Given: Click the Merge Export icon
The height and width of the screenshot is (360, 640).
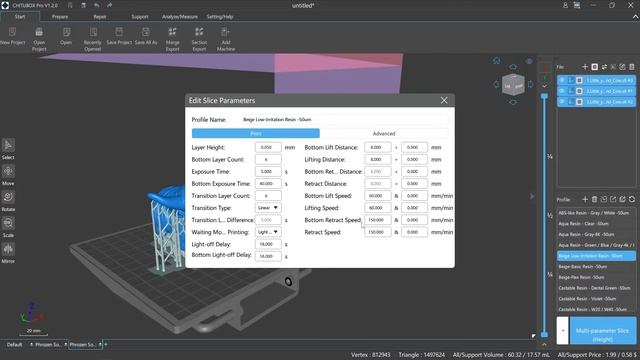Looking at the screenshot, I should [x=173, y=32].
